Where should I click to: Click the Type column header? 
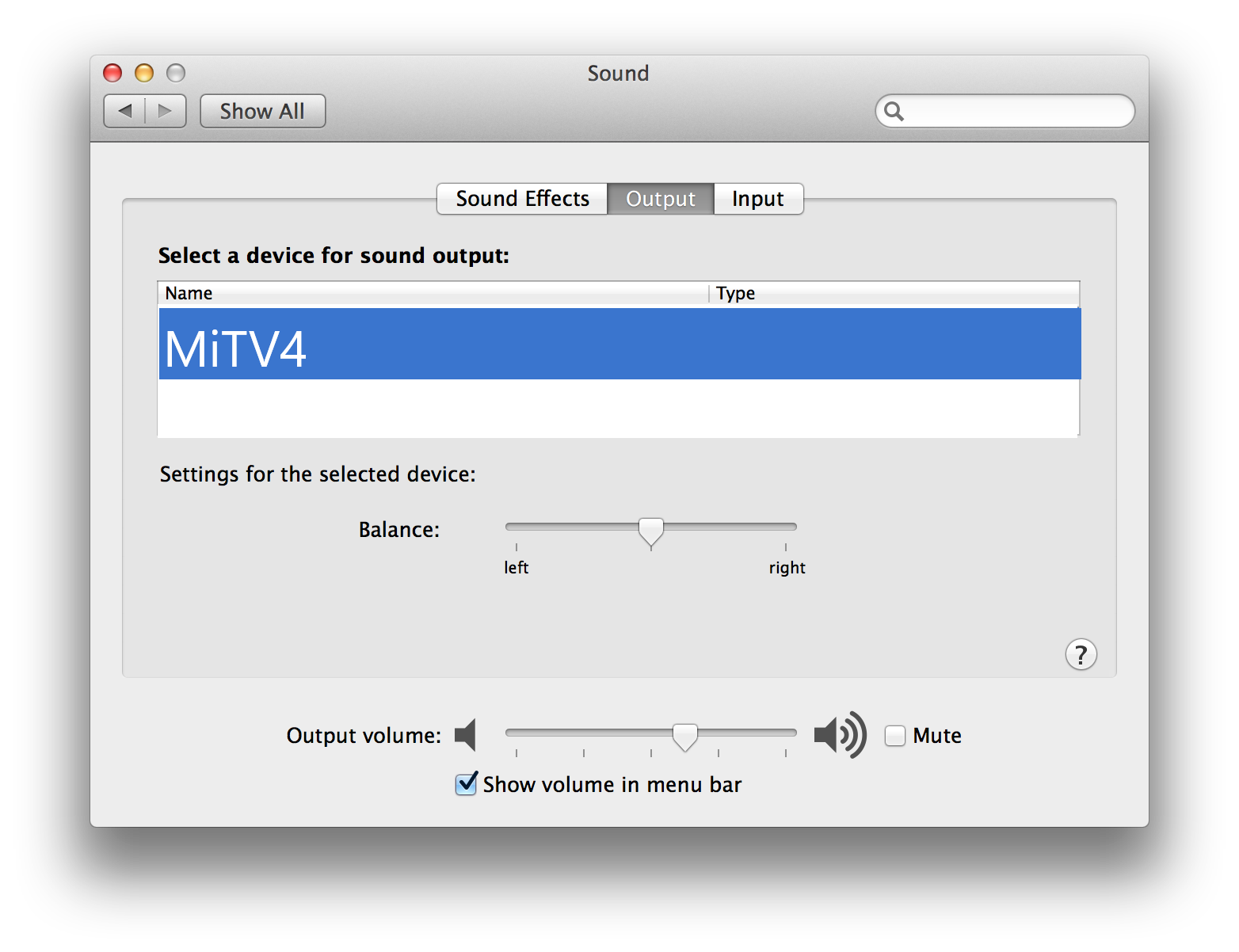[894, 293]
